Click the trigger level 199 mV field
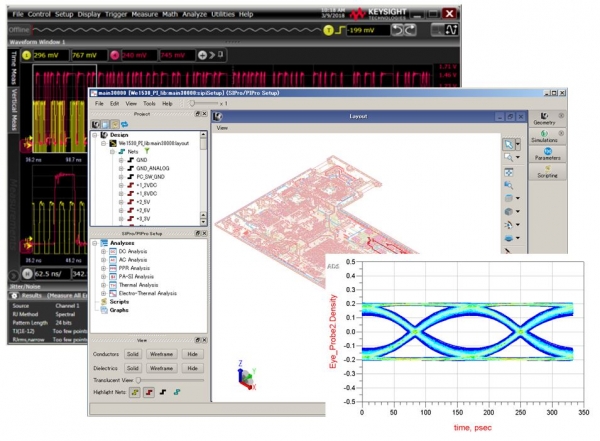Screen dimensions: 600x441 click(367, 32)
